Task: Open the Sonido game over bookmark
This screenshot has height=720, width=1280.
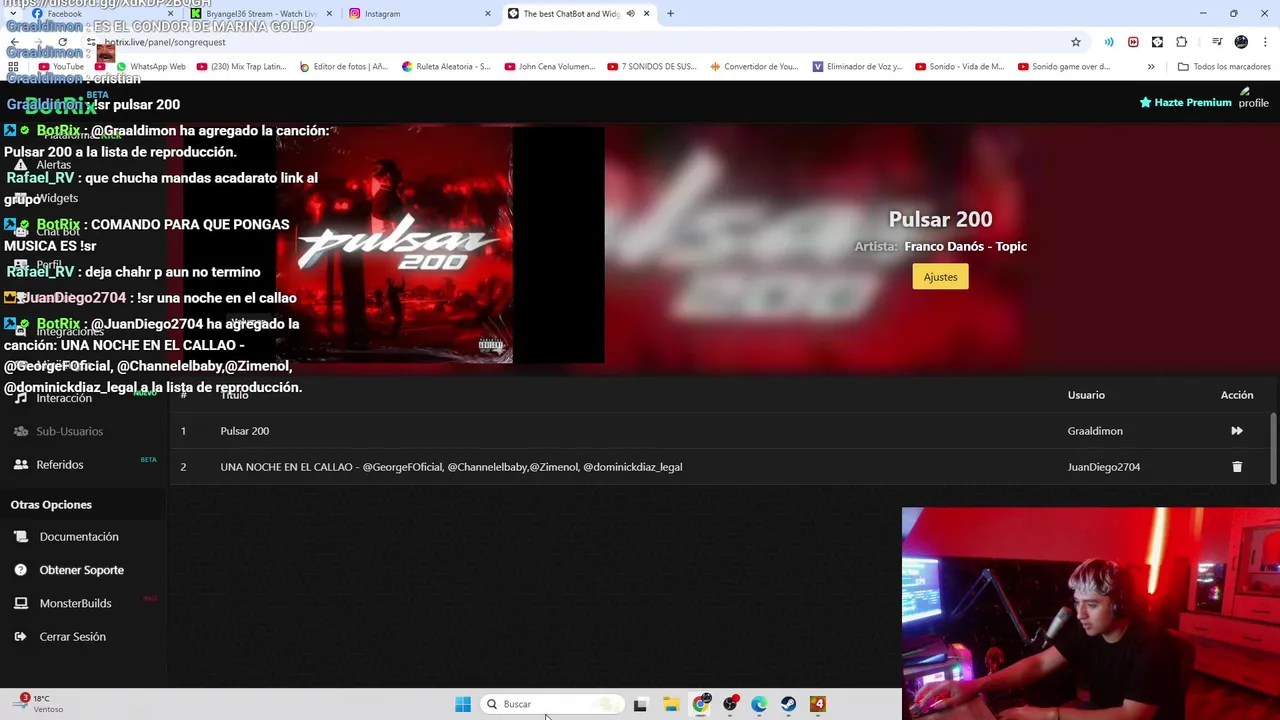Action: pyautogui.click(x=1064, y=67)
